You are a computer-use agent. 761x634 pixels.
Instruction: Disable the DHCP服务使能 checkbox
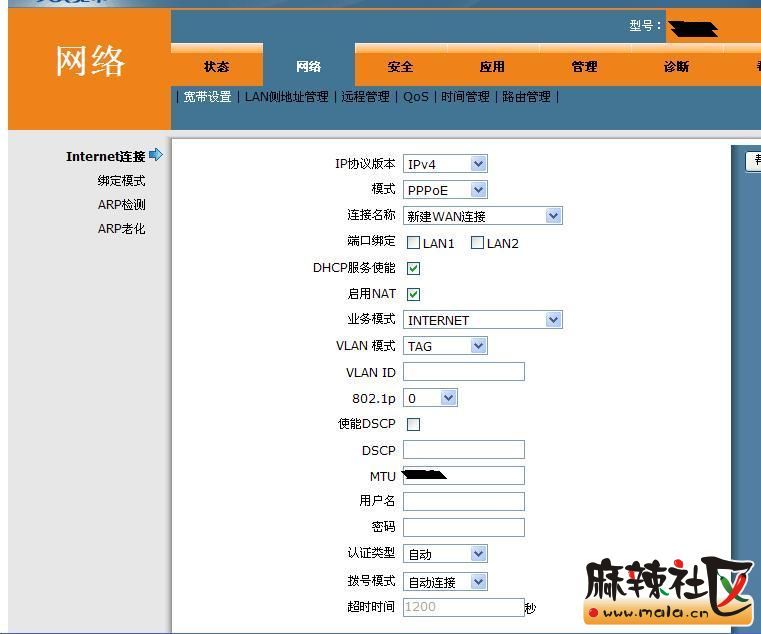413,268
